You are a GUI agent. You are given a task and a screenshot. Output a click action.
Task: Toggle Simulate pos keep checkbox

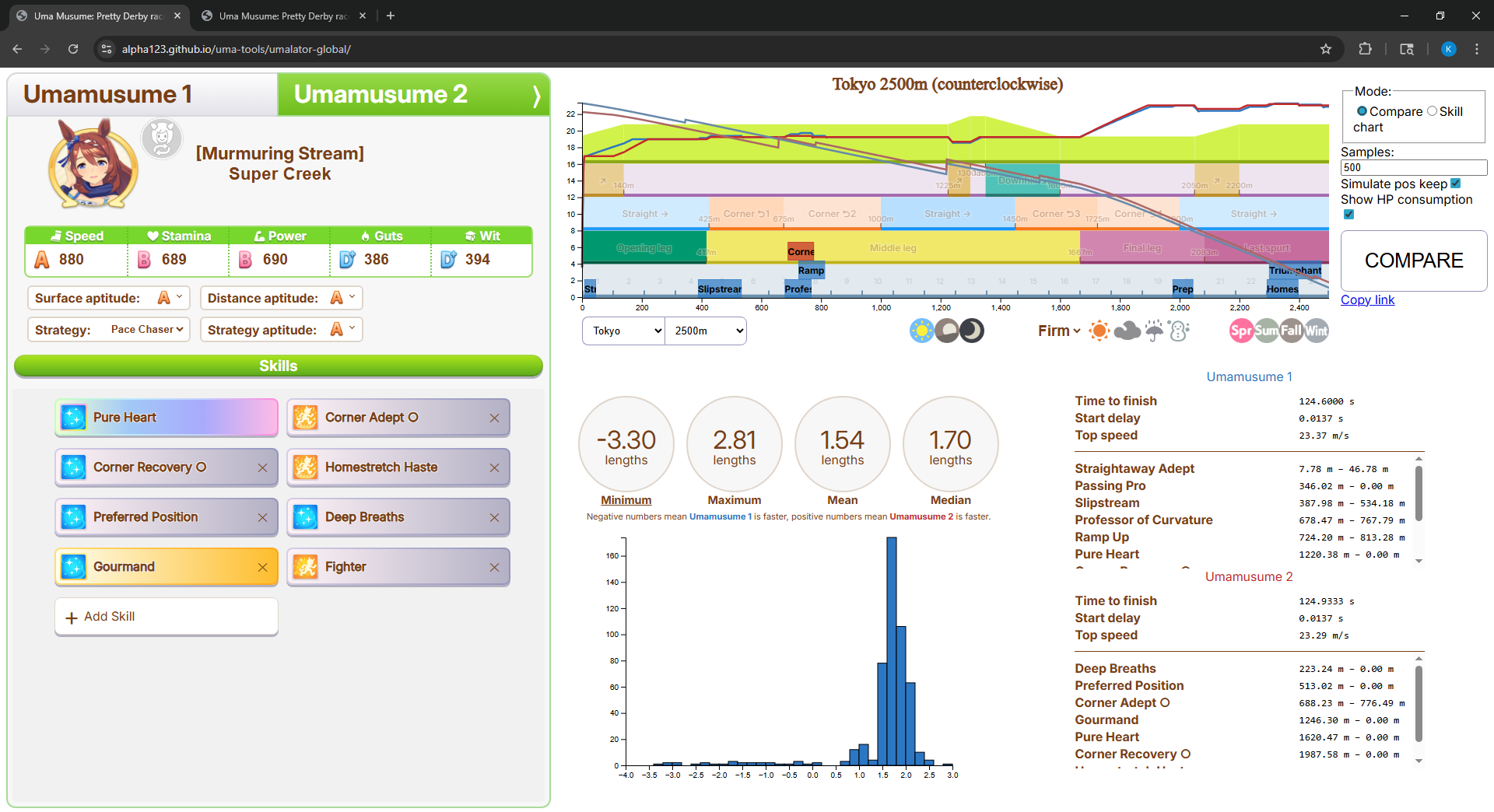pyautogui.click(x=1456, y=184)
